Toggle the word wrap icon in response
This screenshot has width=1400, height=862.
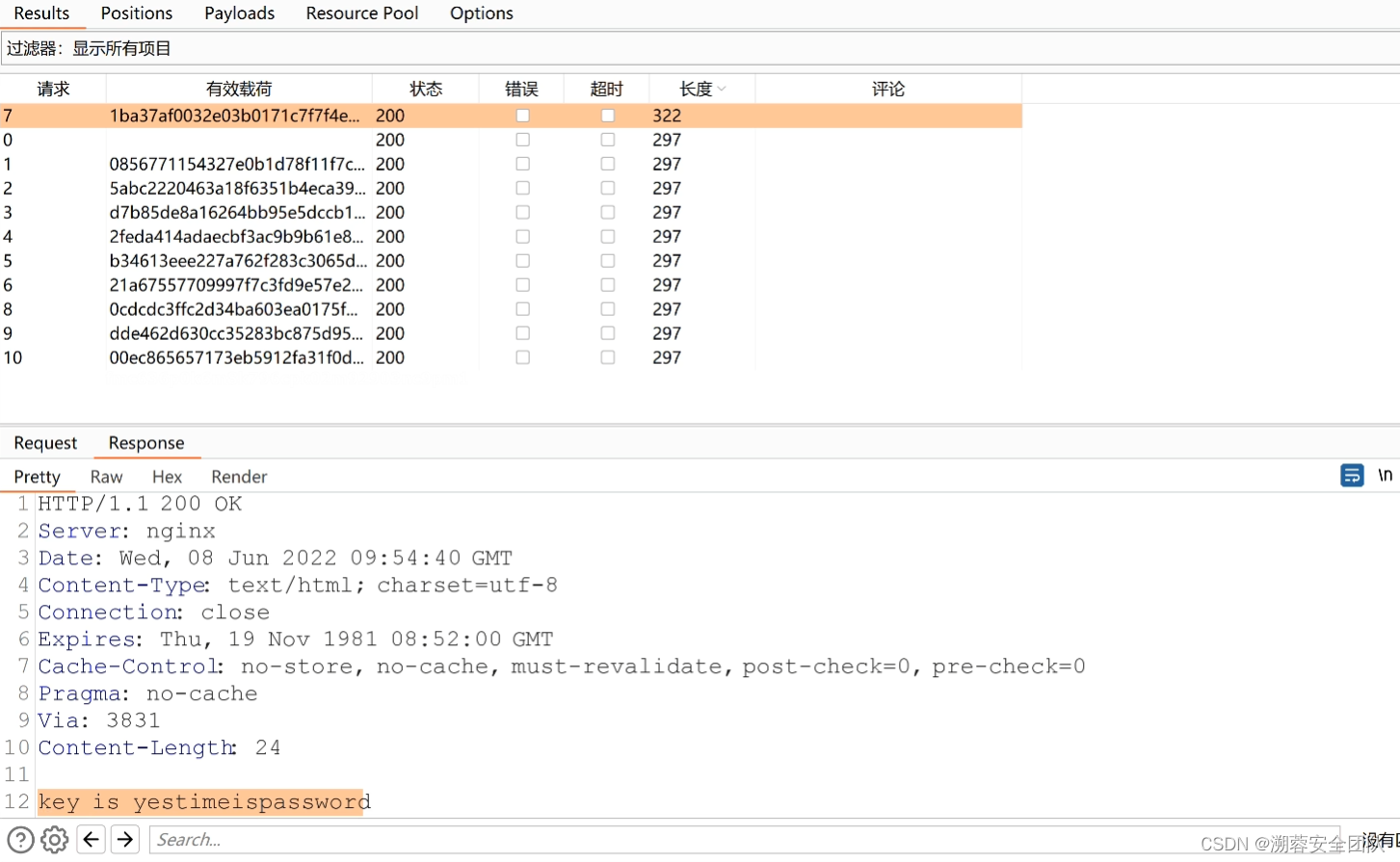point(1352,476)
